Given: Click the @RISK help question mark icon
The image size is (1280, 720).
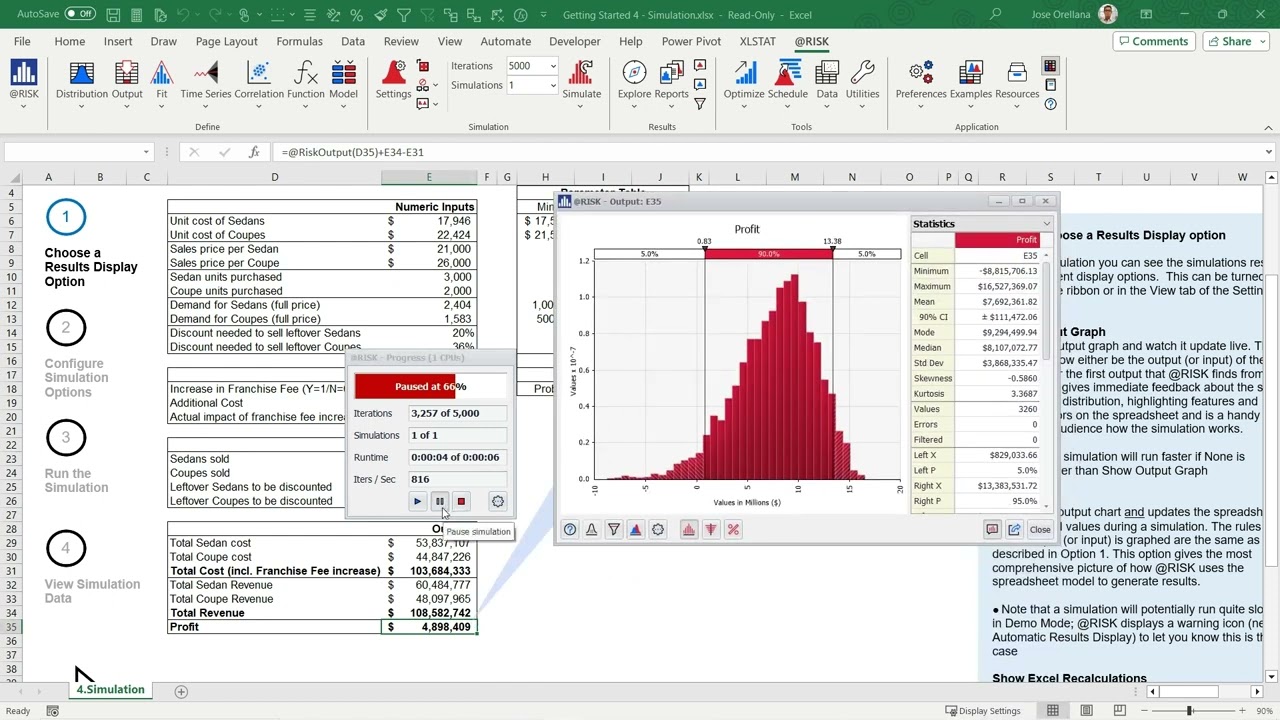Looking at the screenshot, I should 1050,104.
